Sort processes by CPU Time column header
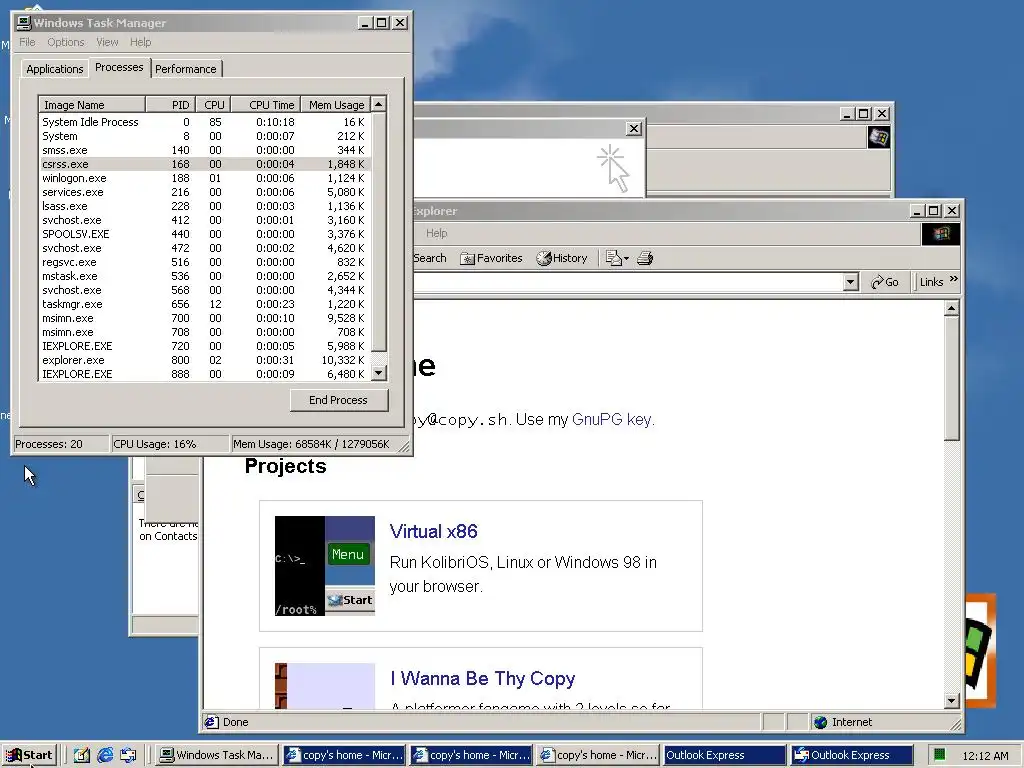 [265, 104]
